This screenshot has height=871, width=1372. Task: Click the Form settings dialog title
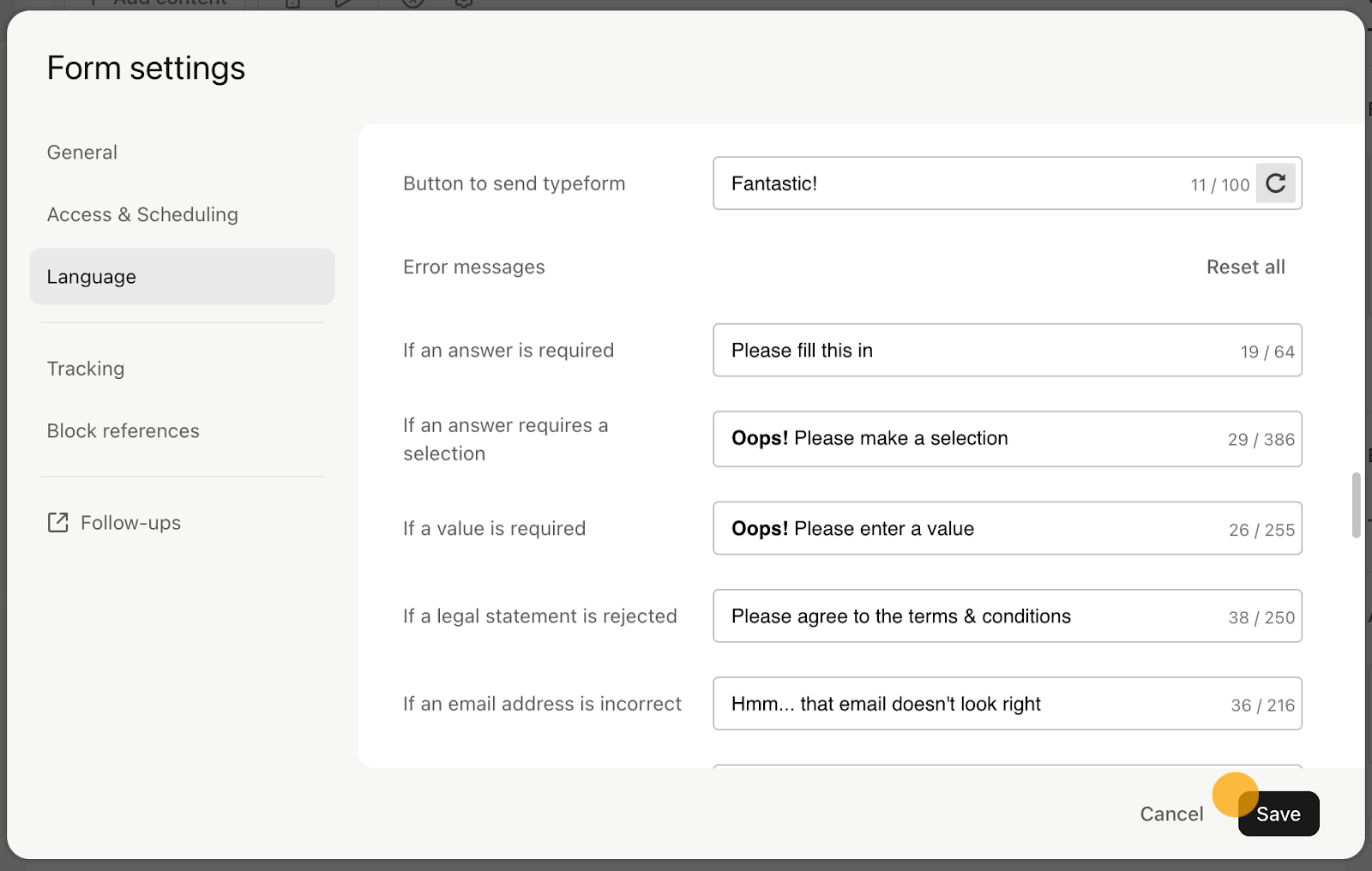tap(146, 69)
